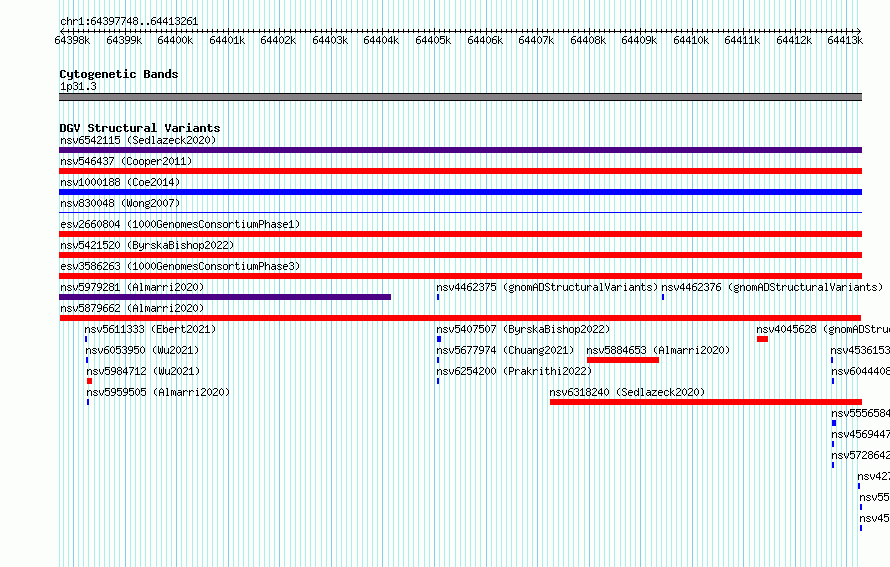890x567 pixels.
Task: Click the nsv4045628 gnomAD label
Action: [x=823, y=329]
